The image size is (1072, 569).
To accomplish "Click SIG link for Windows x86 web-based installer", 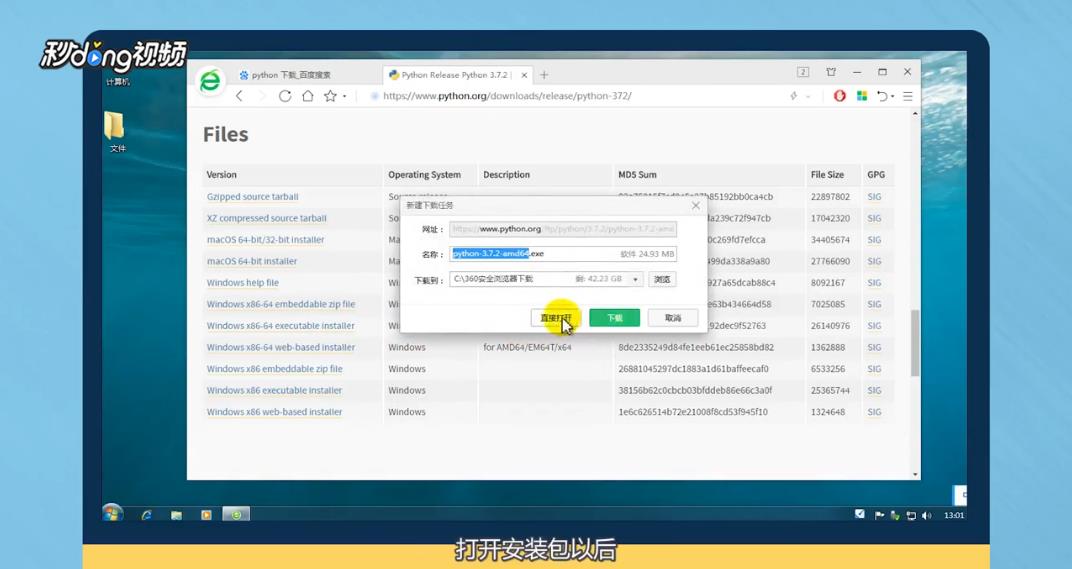I will [x=874, y=412].
